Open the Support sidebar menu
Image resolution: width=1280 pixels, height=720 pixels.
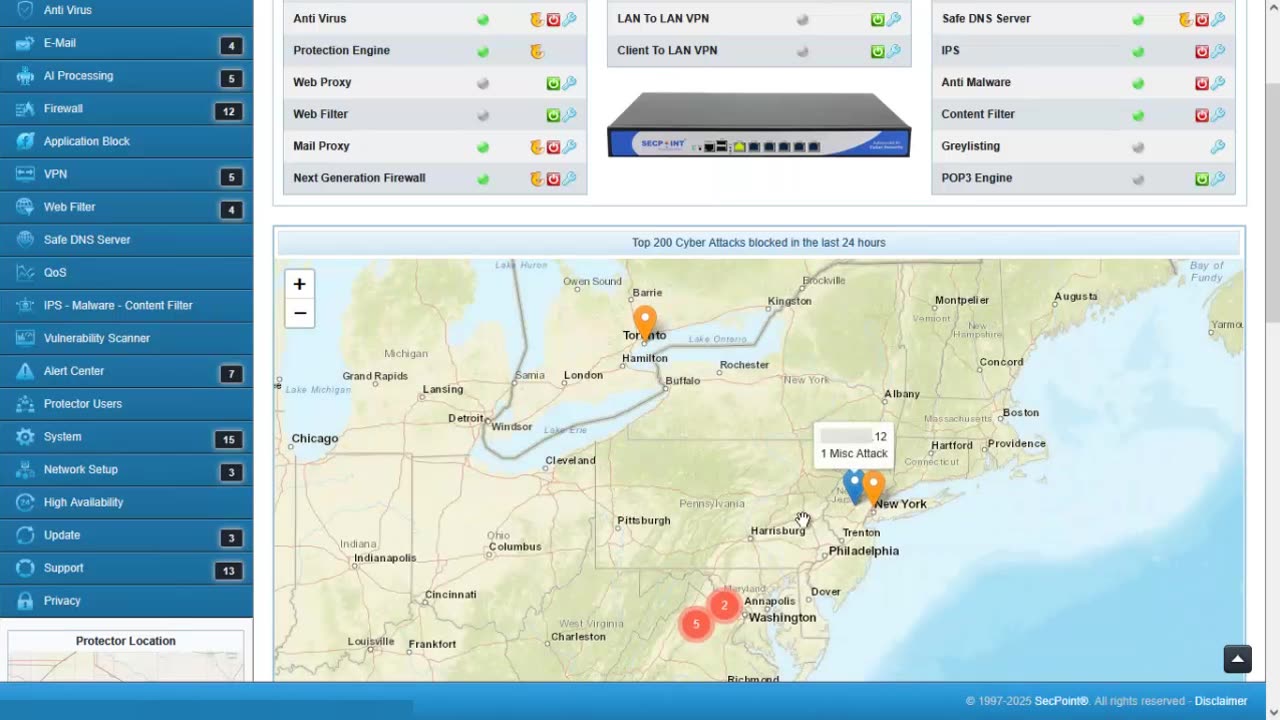click(126, 568)
